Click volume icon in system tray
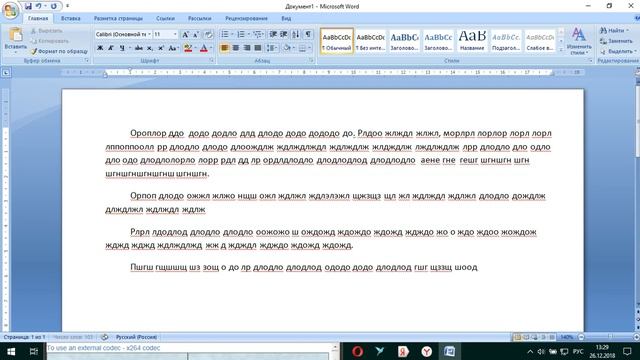Image resolution: width=640 pixels, height=360 pixels. click(541, 351)
